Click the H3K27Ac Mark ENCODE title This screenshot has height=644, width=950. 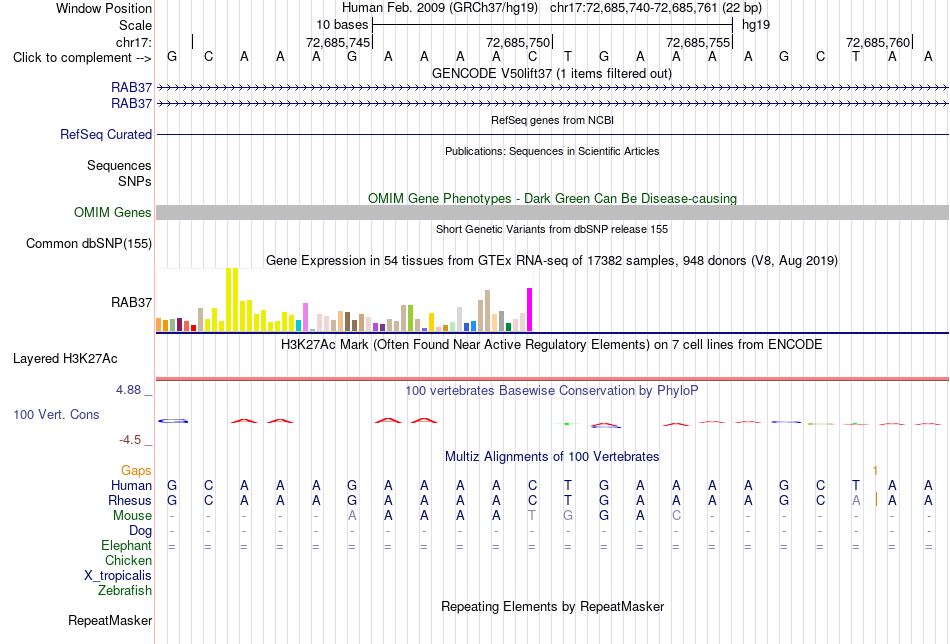pos(552,345)
